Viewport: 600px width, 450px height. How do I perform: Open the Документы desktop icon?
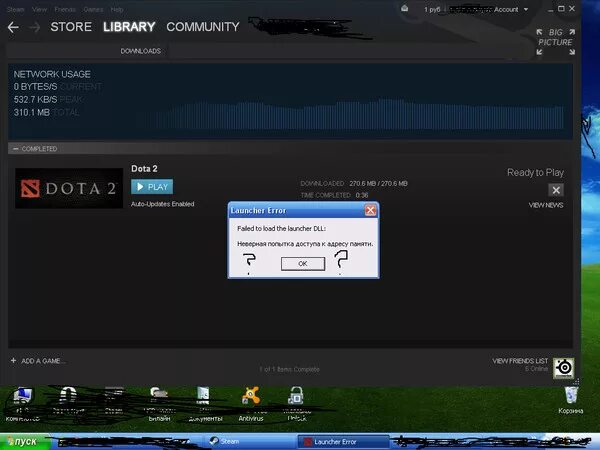(x=205, y=404)
